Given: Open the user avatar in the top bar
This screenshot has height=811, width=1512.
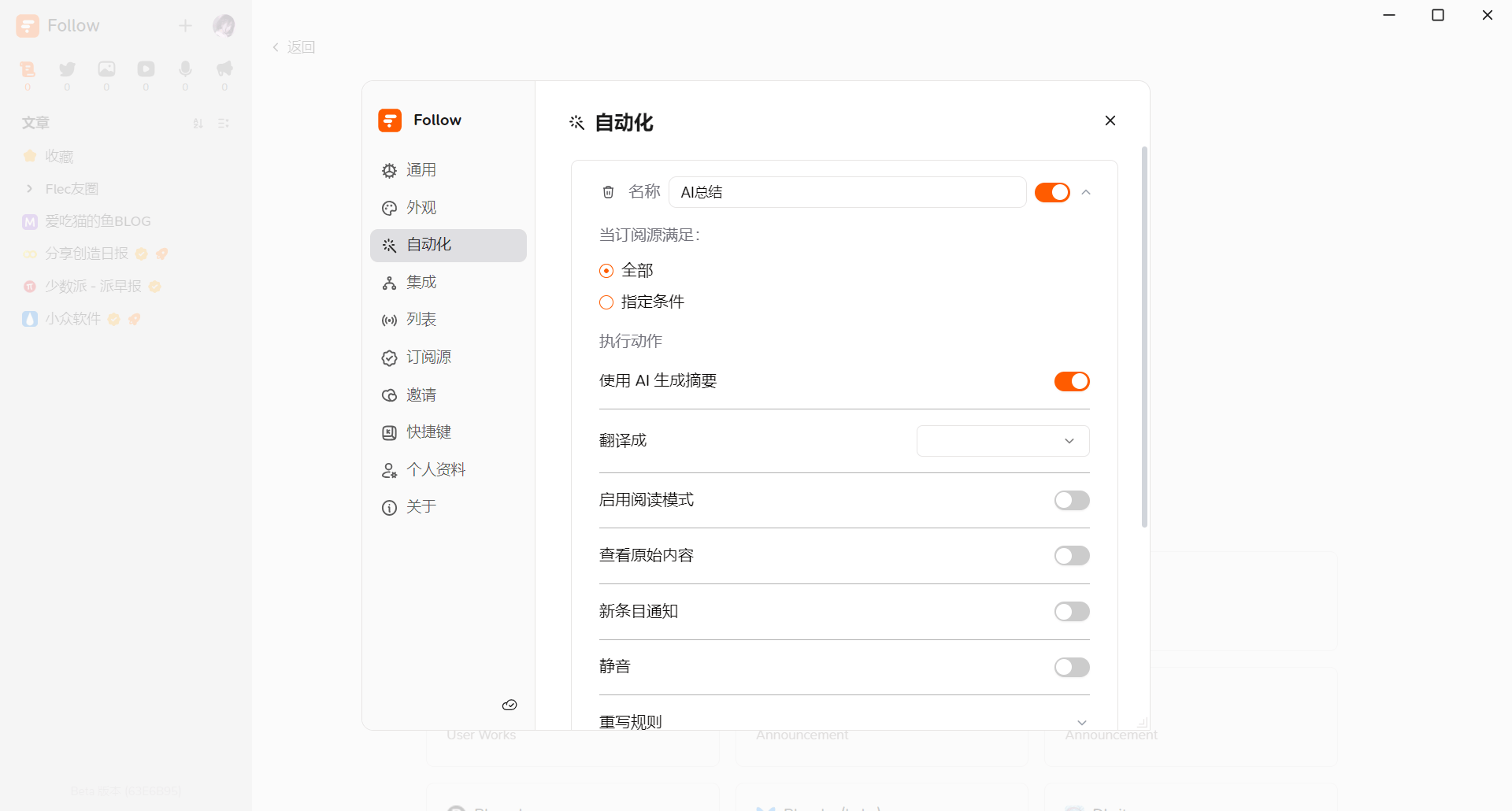Looking at the screenshot, I should (x=224, y=26).
